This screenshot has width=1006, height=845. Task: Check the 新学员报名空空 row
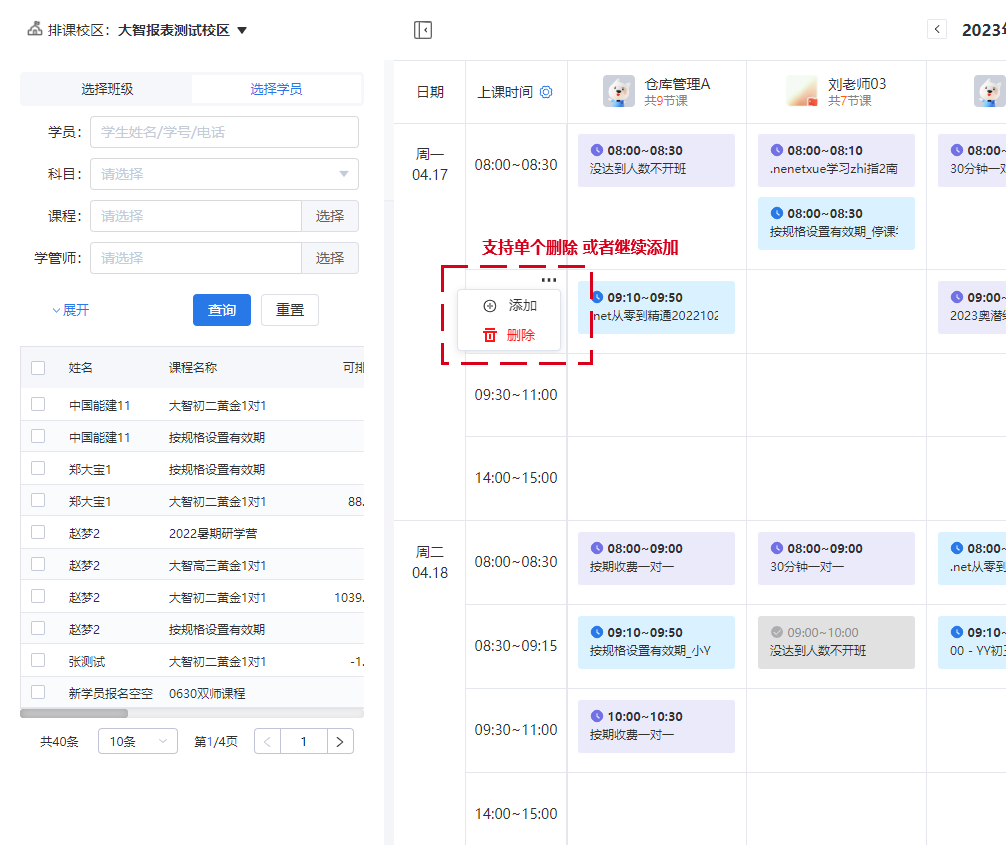coord(38,692)
